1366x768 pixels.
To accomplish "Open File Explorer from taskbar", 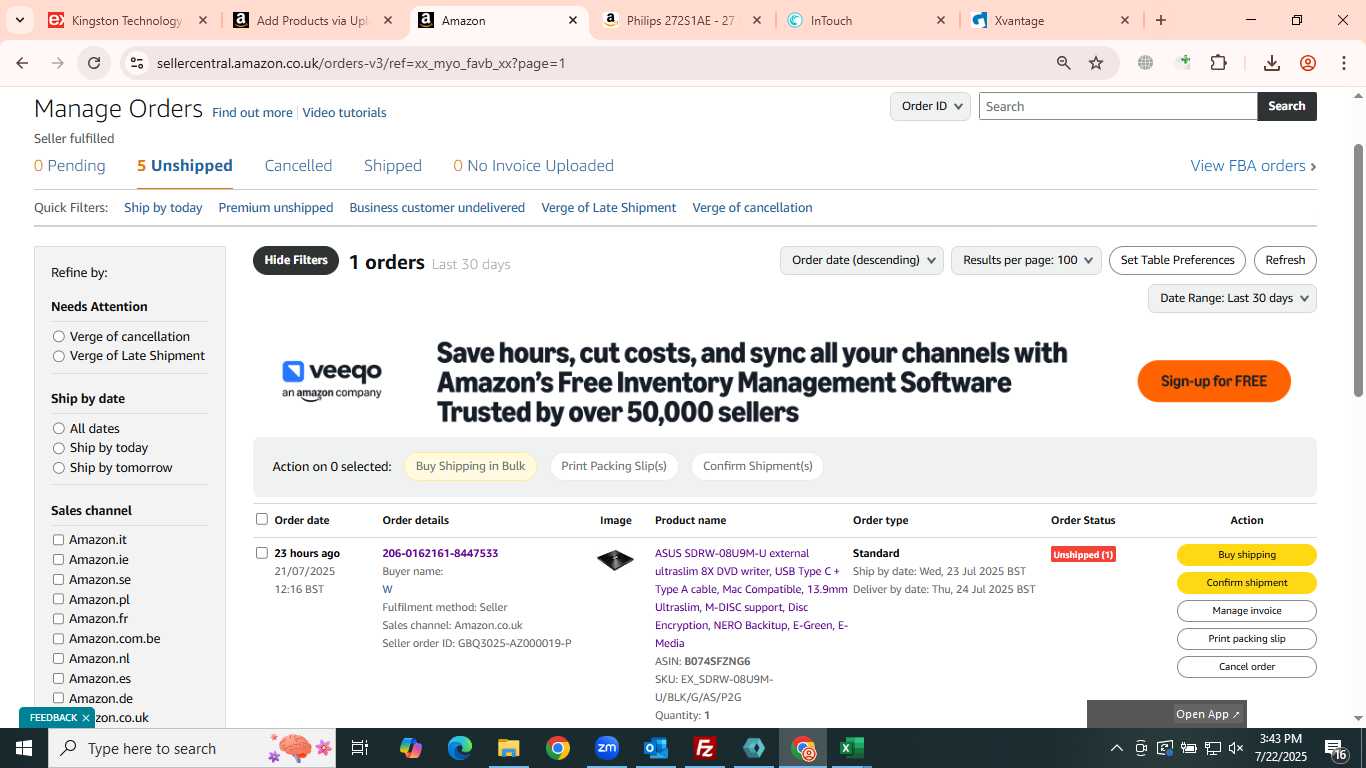I will tap(508, 748).
